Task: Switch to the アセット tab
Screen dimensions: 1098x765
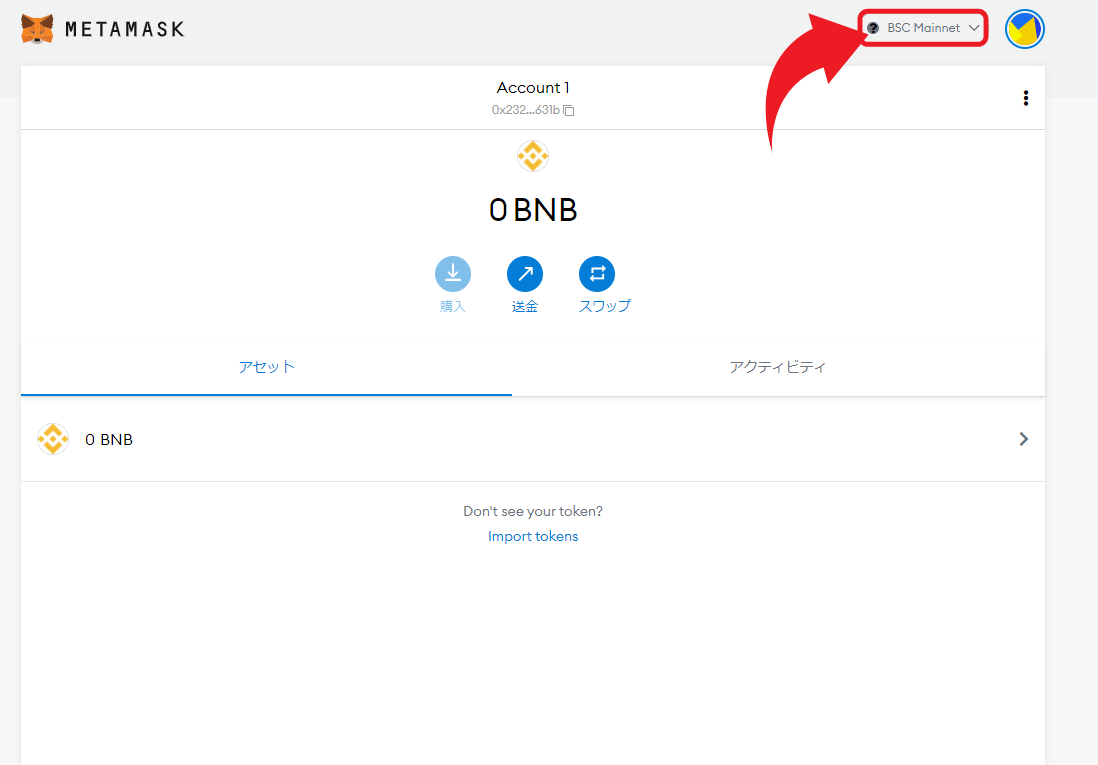Action: [266, 367]
